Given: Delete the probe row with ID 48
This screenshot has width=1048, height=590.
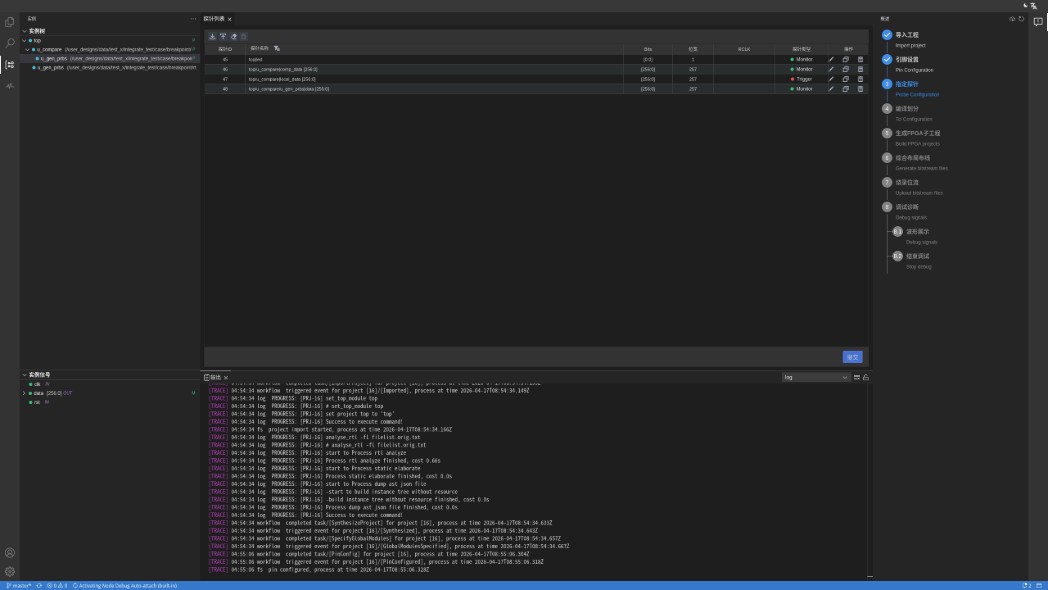Looking at the screenshot, I should [x=860, y=89].
